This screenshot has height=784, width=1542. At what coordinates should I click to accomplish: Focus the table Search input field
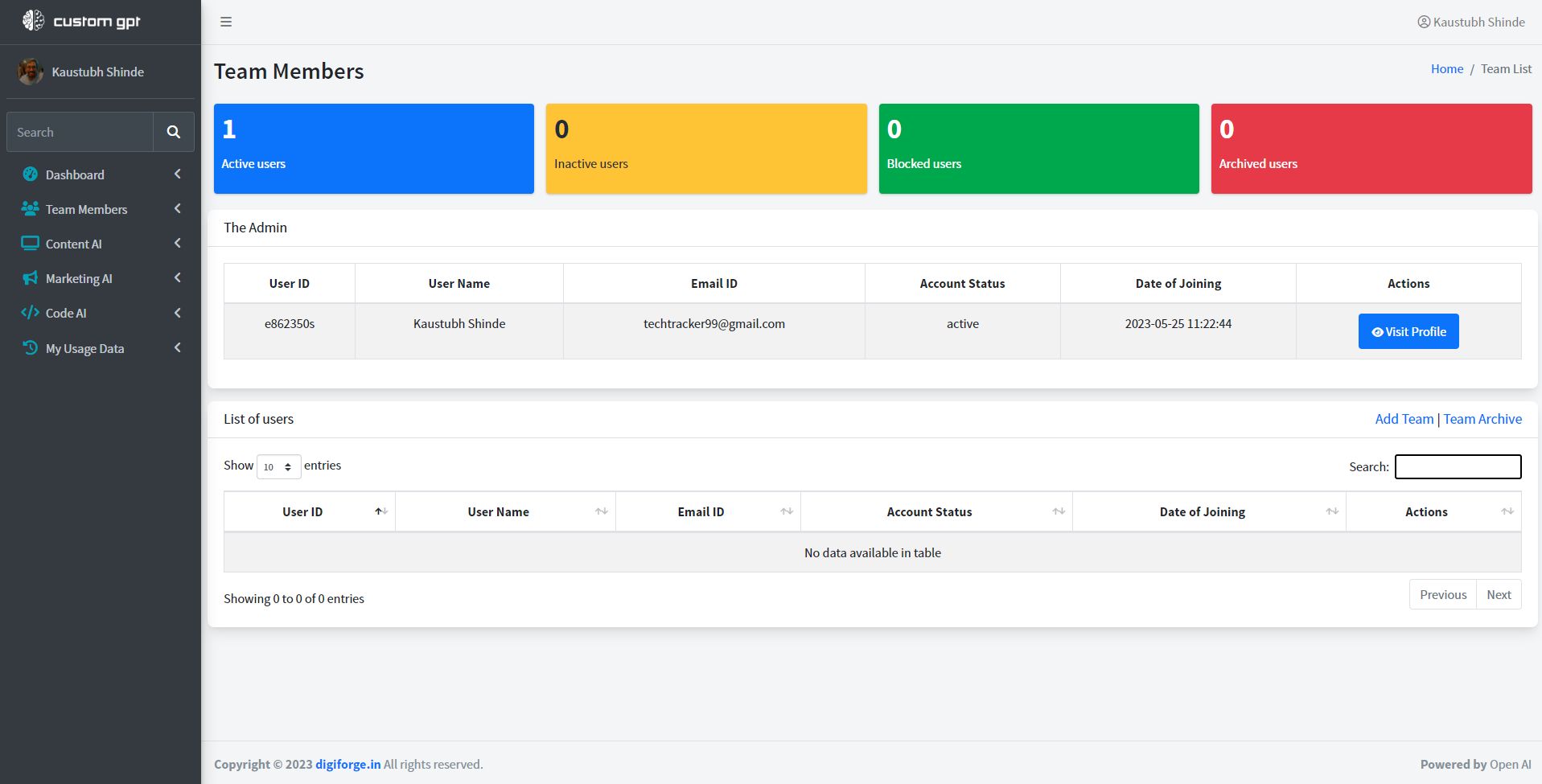[x=1457, y=466]
